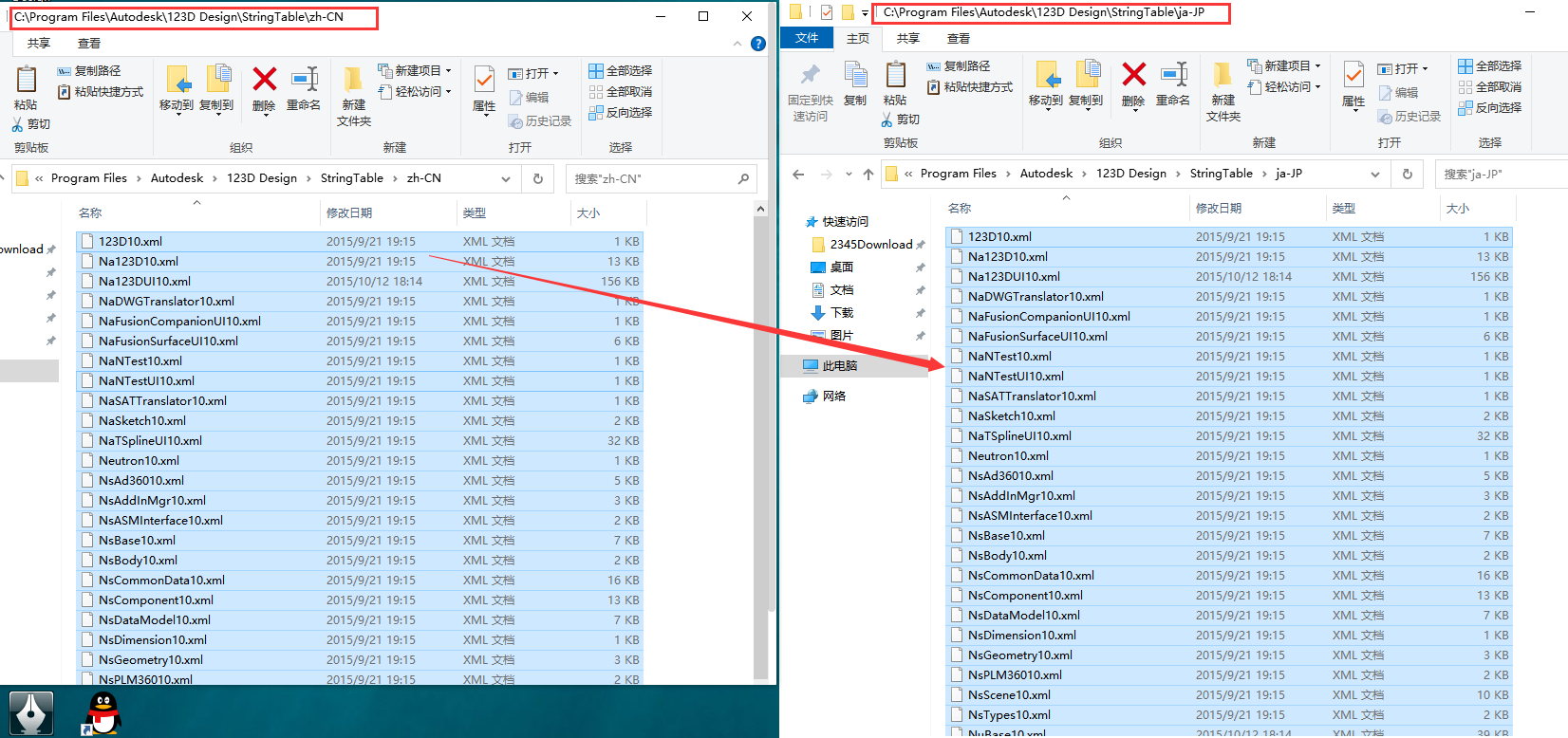Click Move to (移动到) in ja-JP window

[x=1046, y=84]
